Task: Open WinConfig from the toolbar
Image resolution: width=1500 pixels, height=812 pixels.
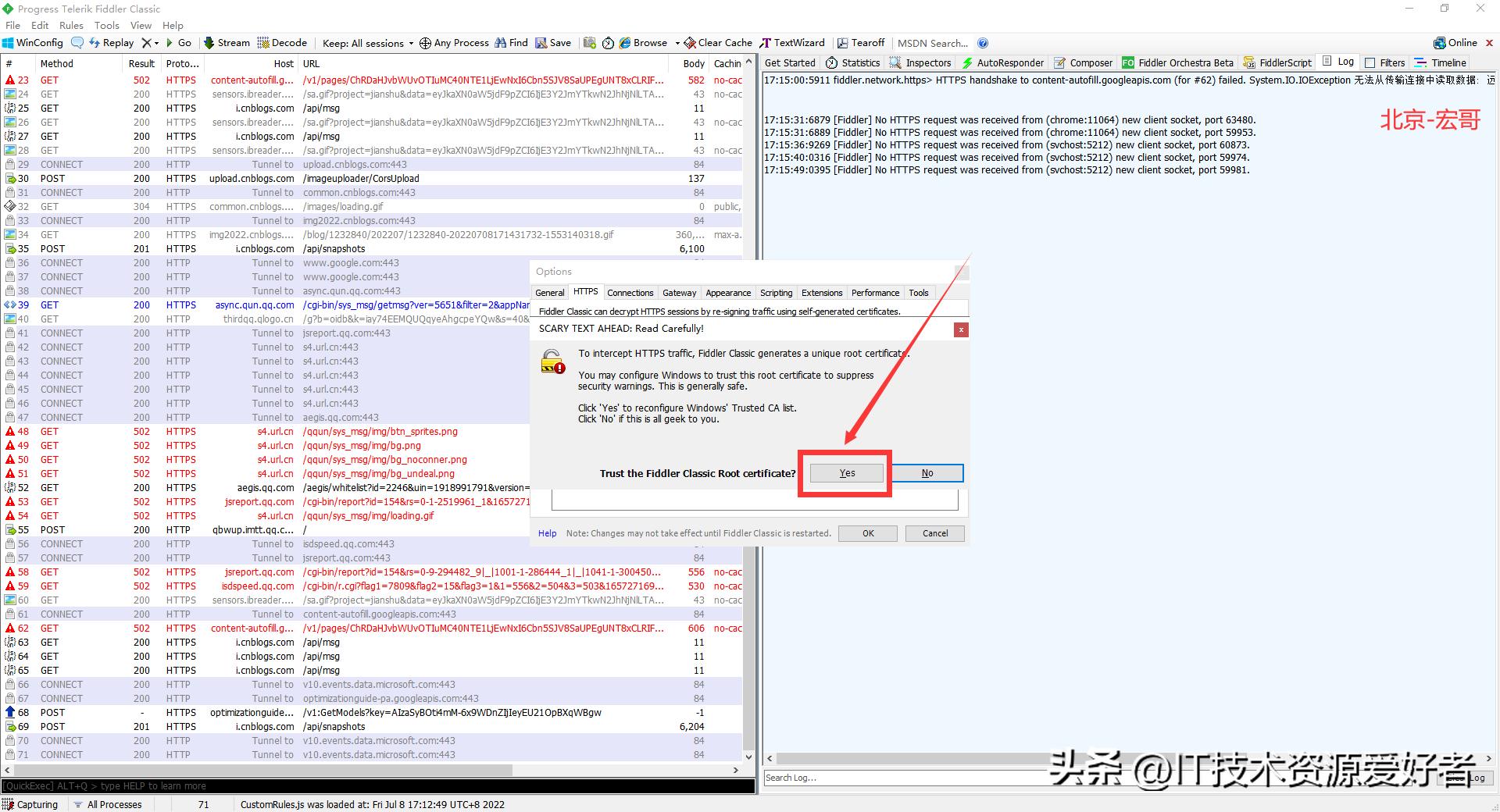Action: [x=32, y=42]
